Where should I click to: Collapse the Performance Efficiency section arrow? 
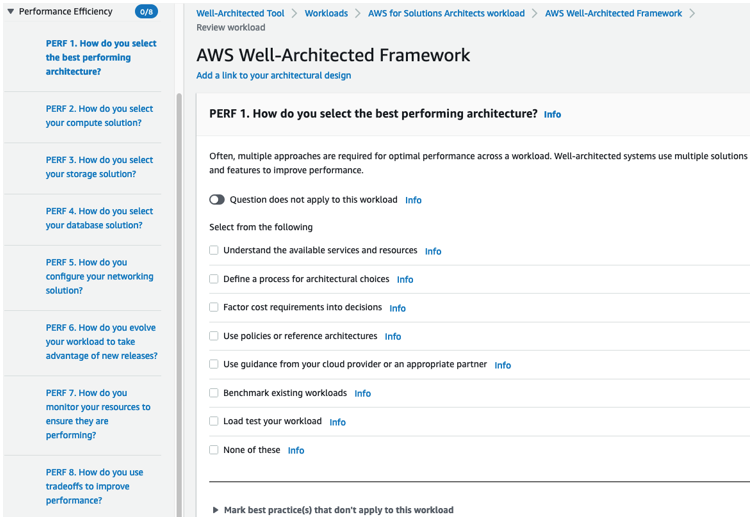[10, 12]
